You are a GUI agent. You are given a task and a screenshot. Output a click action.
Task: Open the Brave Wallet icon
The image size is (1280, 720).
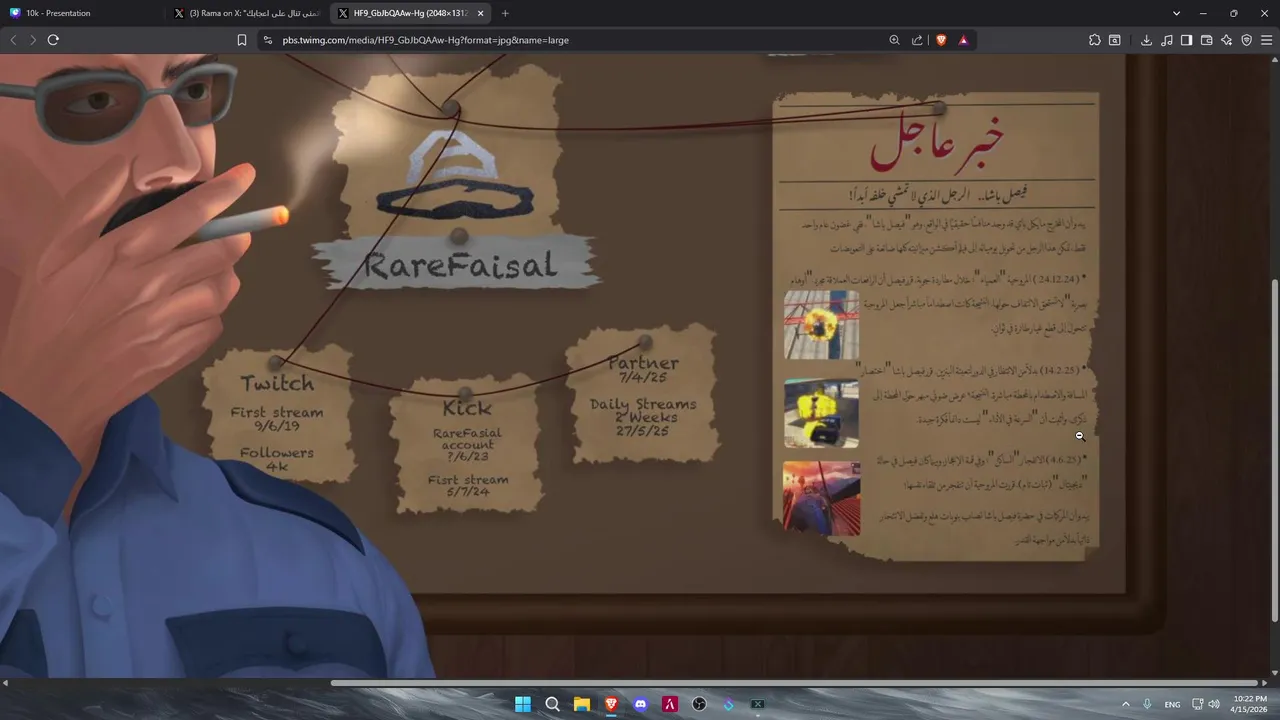point(1206,40)
